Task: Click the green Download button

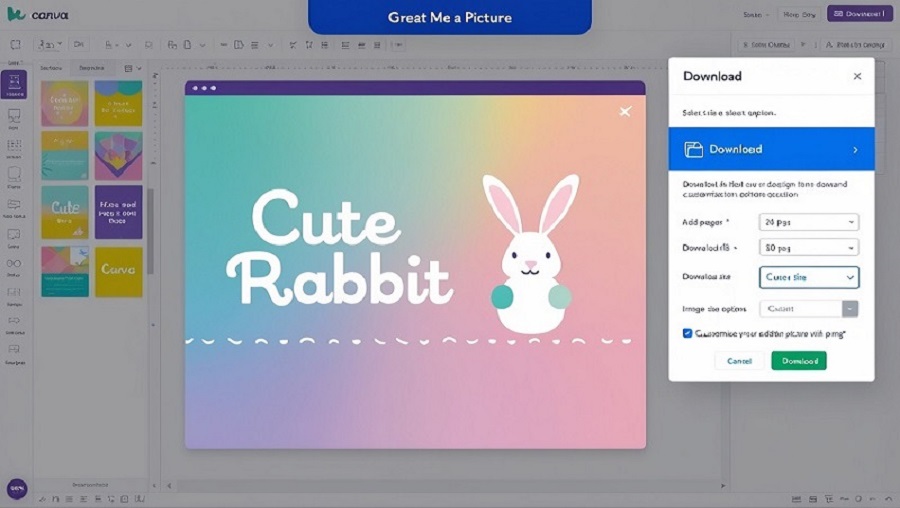Action: (x=799, y=361)
